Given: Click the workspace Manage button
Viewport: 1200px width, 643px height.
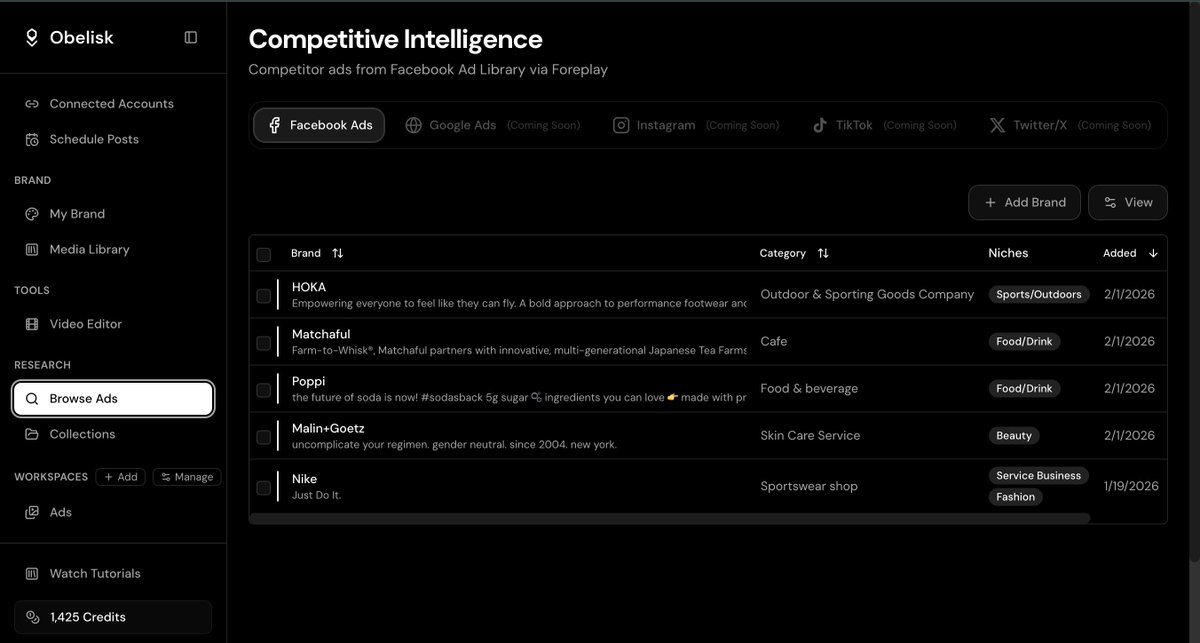Looking at the screenshot, I should point(187,477).
